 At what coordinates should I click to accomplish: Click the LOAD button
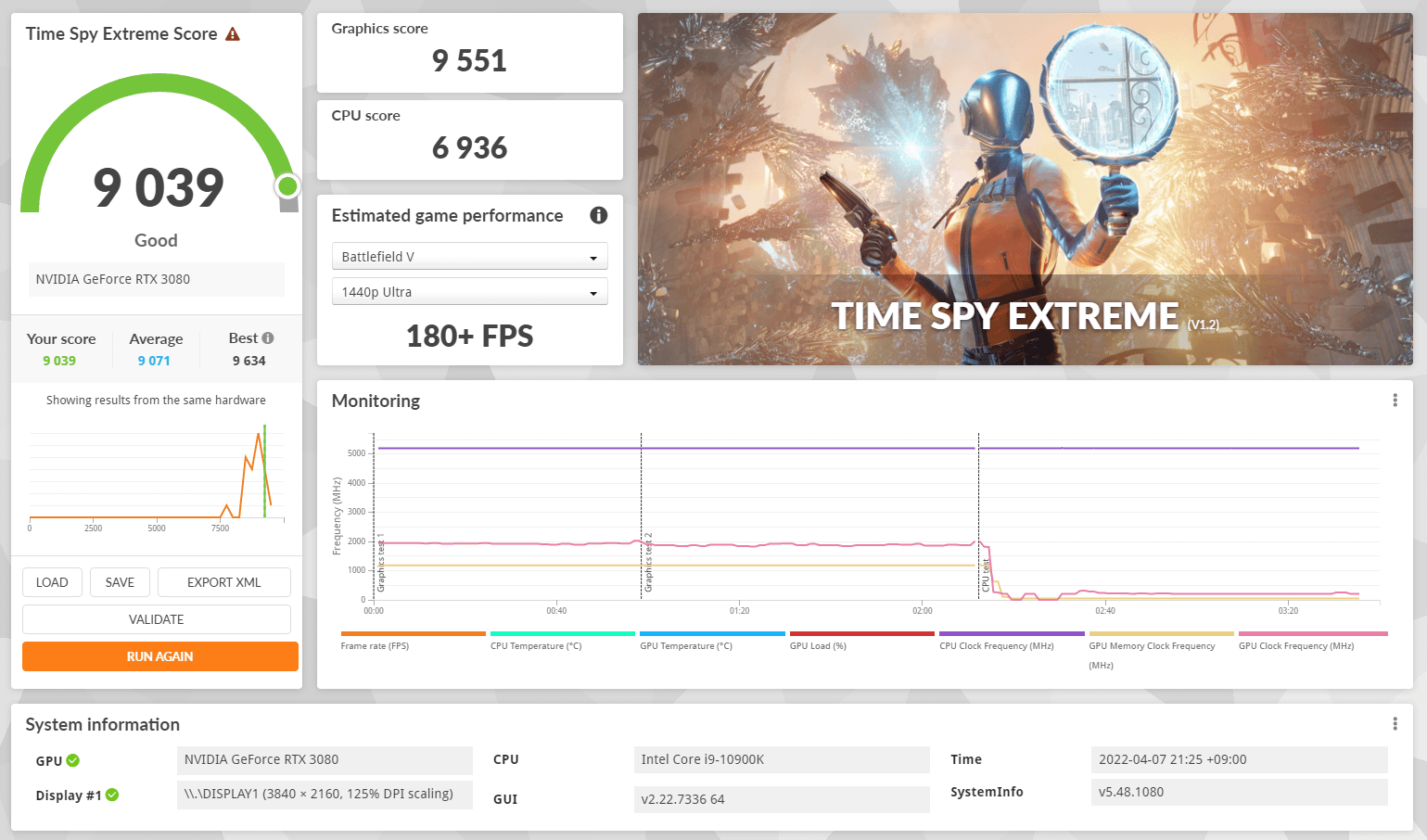(x=52, y=582)
